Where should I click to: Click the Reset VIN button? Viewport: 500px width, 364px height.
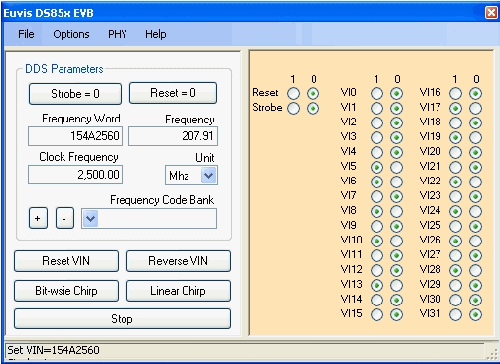coord(66,261)
